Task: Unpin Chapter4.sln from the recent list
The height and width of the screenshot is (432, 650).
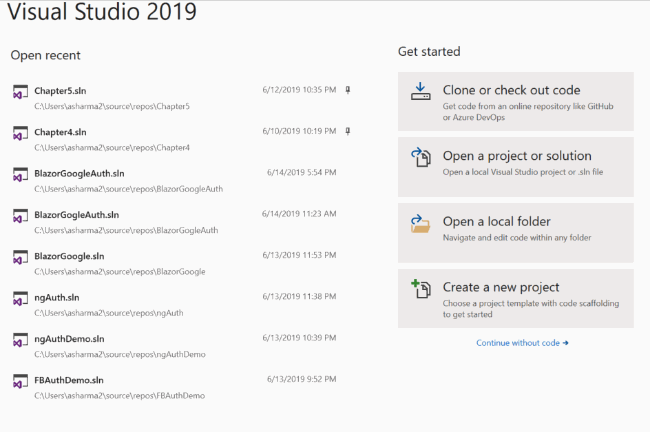Action: 347,131
